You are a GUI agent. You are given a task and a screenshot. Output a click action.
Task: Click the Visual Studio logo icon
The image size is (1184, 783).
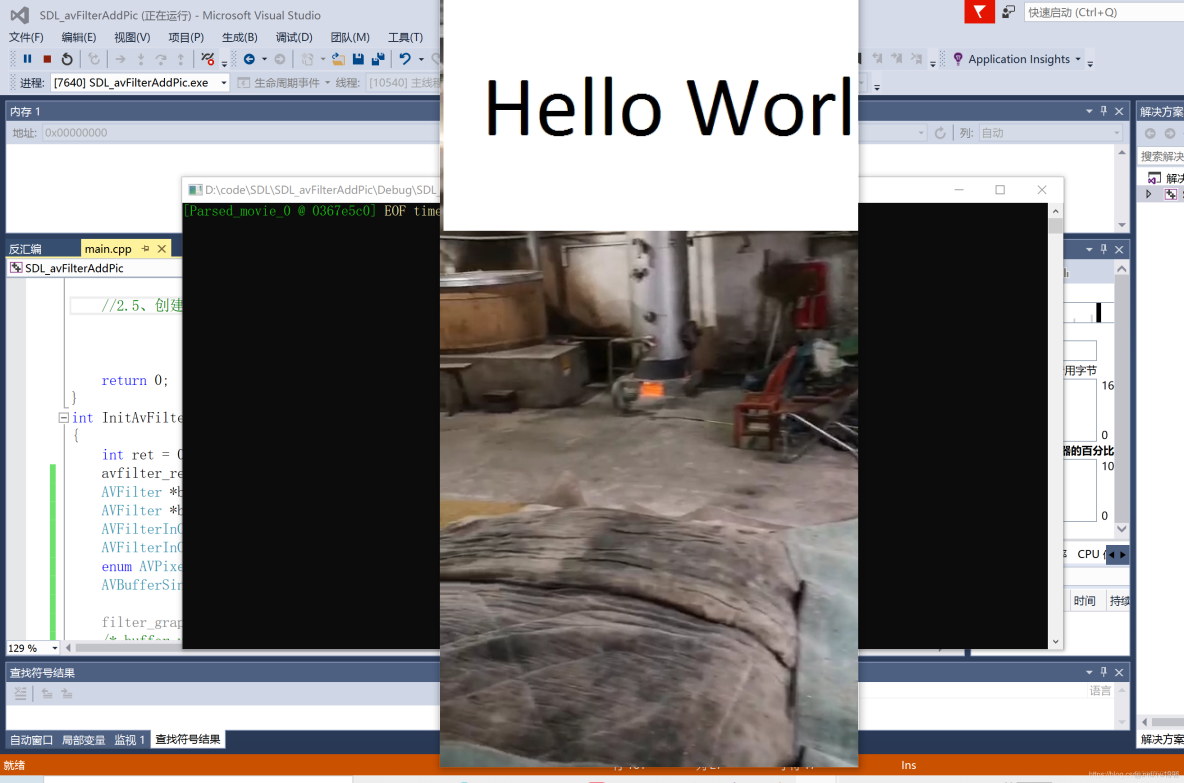click(20, 15)
